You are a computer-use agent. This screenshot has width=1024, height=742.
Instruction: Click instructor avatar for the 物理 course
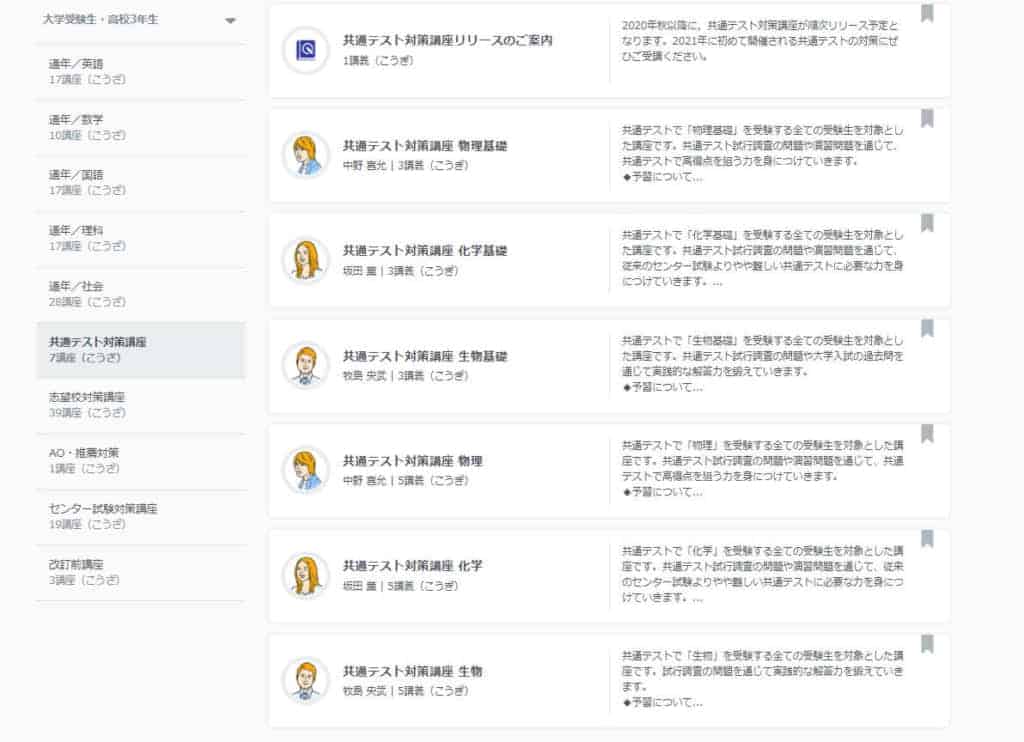(x=305, y=470)
